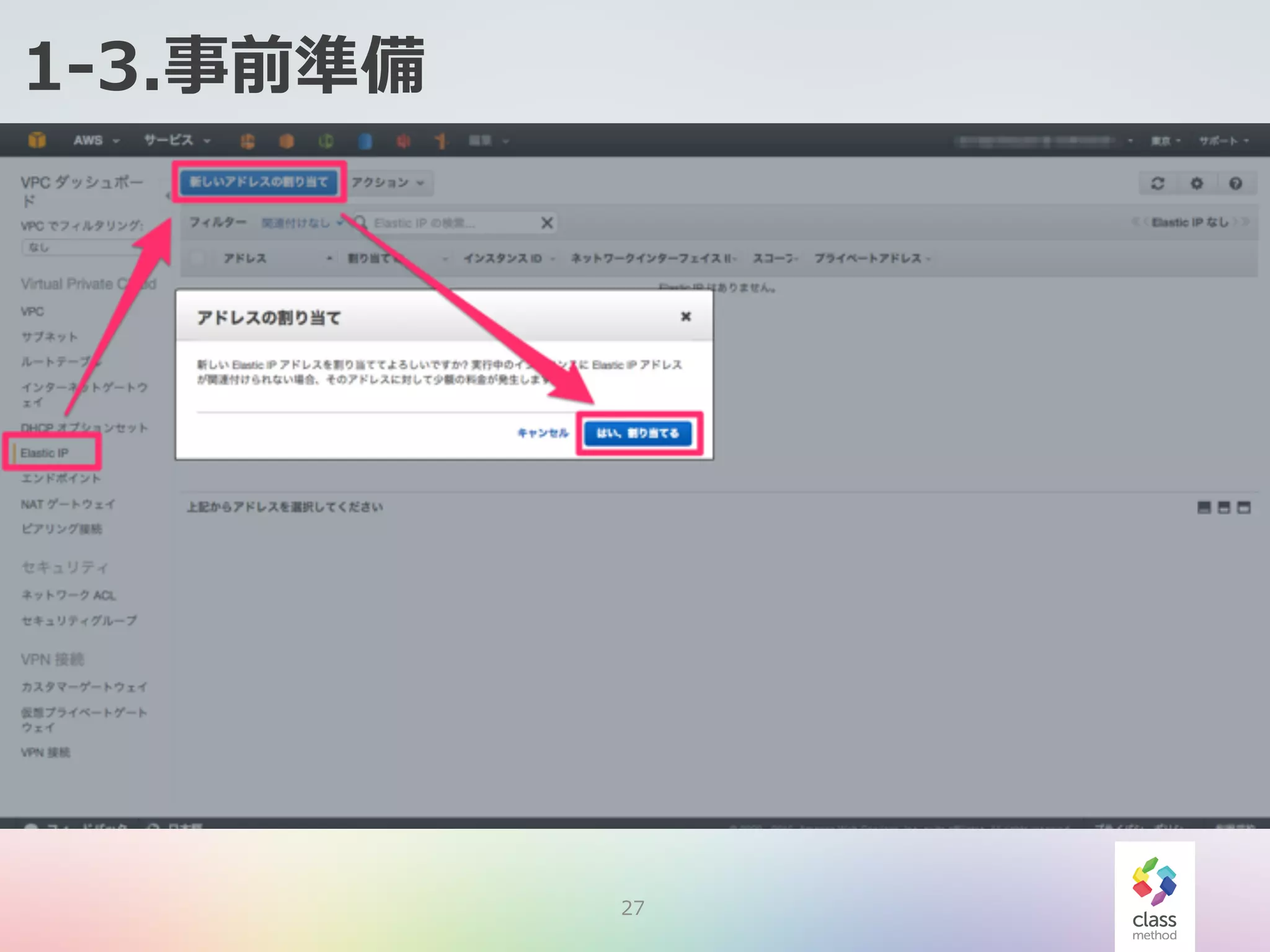Click the refresh icon in toolbar
Image resolution: width=1270 pixels, height=952 pixels.
(1157, 183)
